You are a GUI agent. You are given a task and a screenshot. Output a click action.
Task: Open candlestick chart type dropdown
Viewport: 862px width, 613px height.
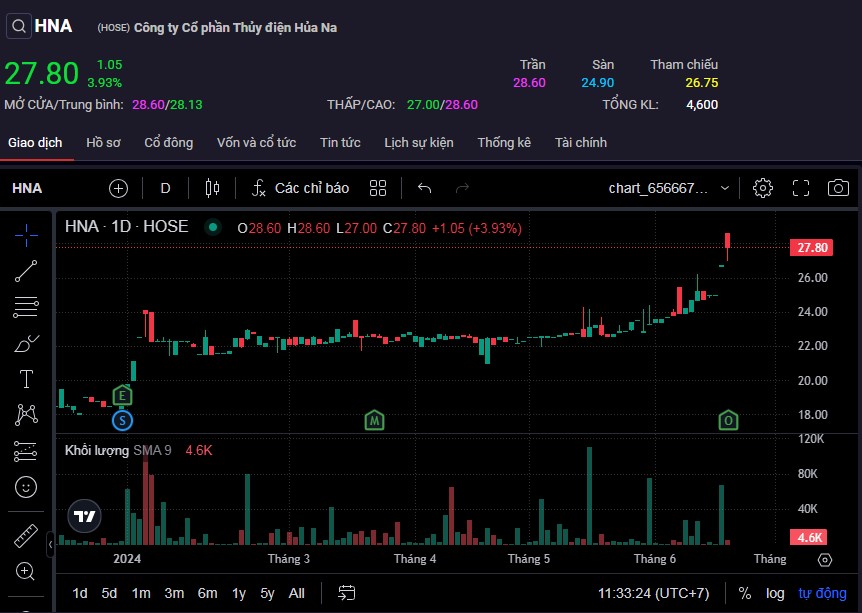tap(211, 188)
